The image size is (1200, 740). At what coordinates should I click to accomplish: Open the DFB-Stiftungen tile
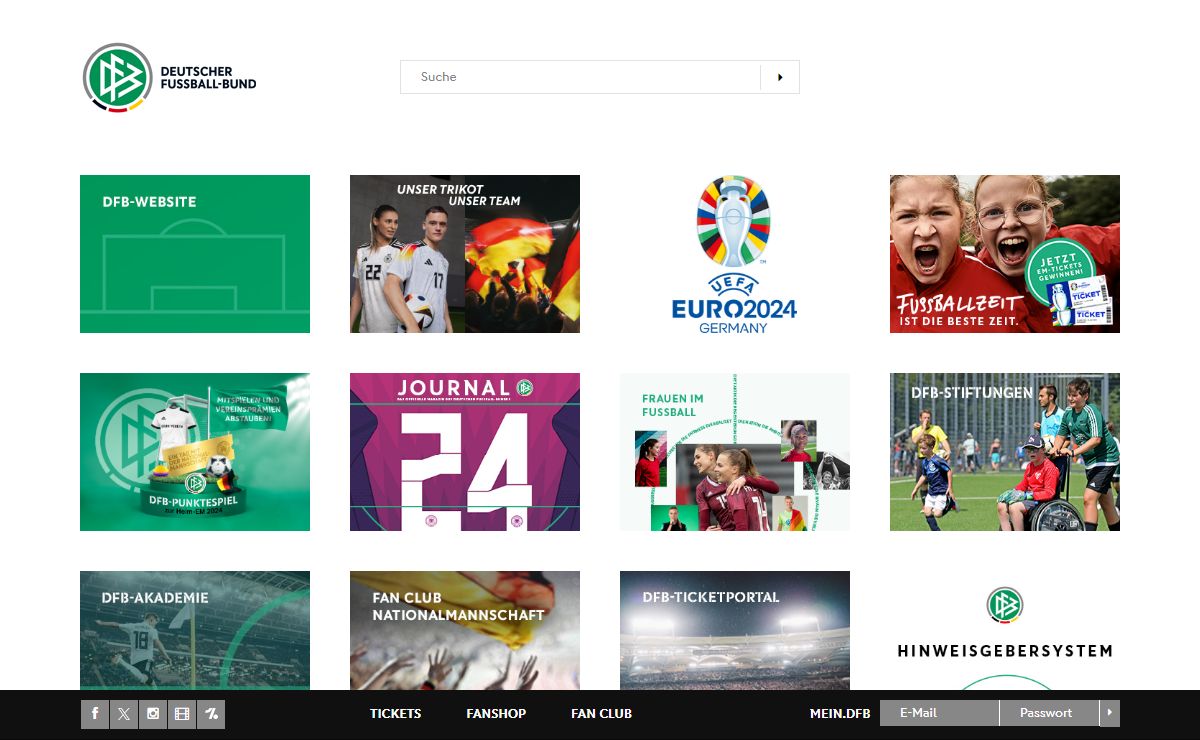[1005, 452]
